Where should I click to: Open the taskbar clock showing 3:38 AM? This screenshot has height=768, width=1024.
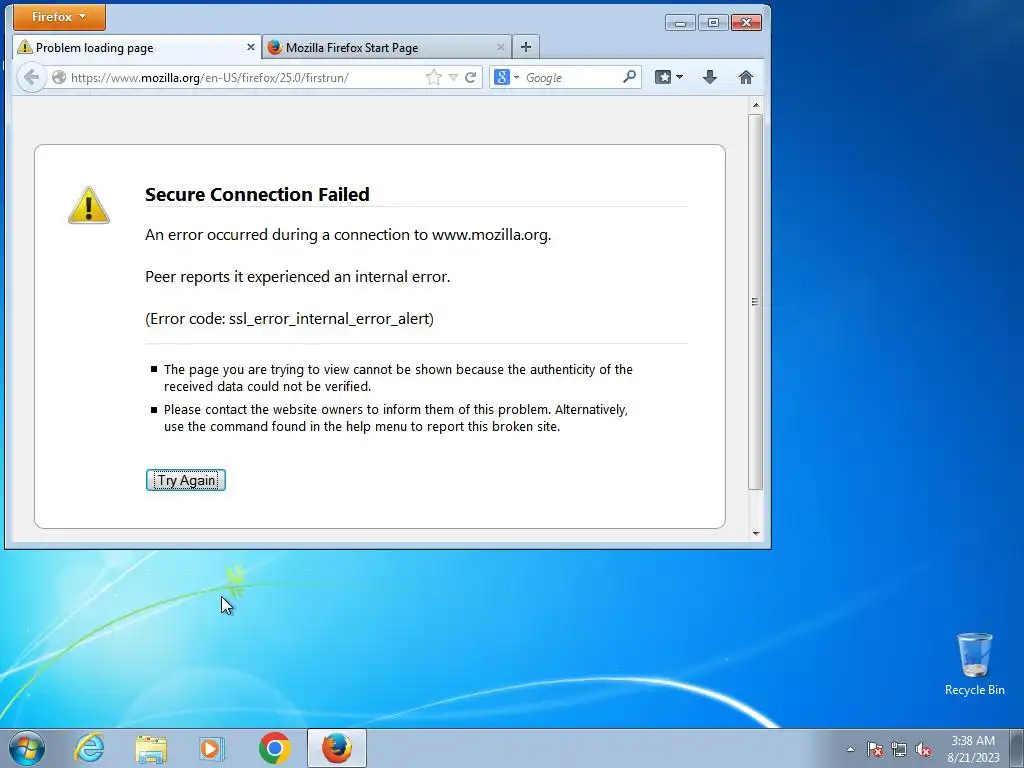973,748
